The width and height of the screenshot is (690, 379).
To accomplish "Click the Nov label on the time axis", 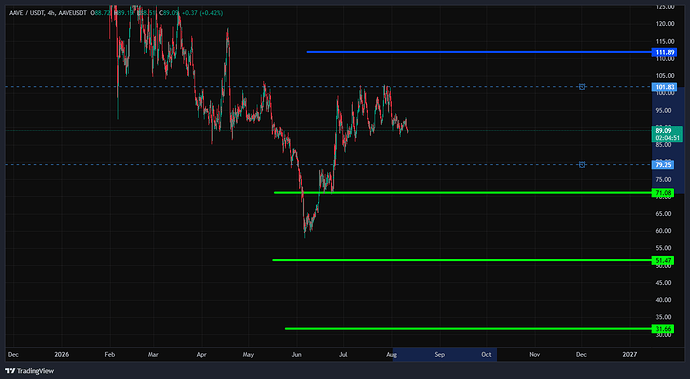I will [x=534, y=354].
